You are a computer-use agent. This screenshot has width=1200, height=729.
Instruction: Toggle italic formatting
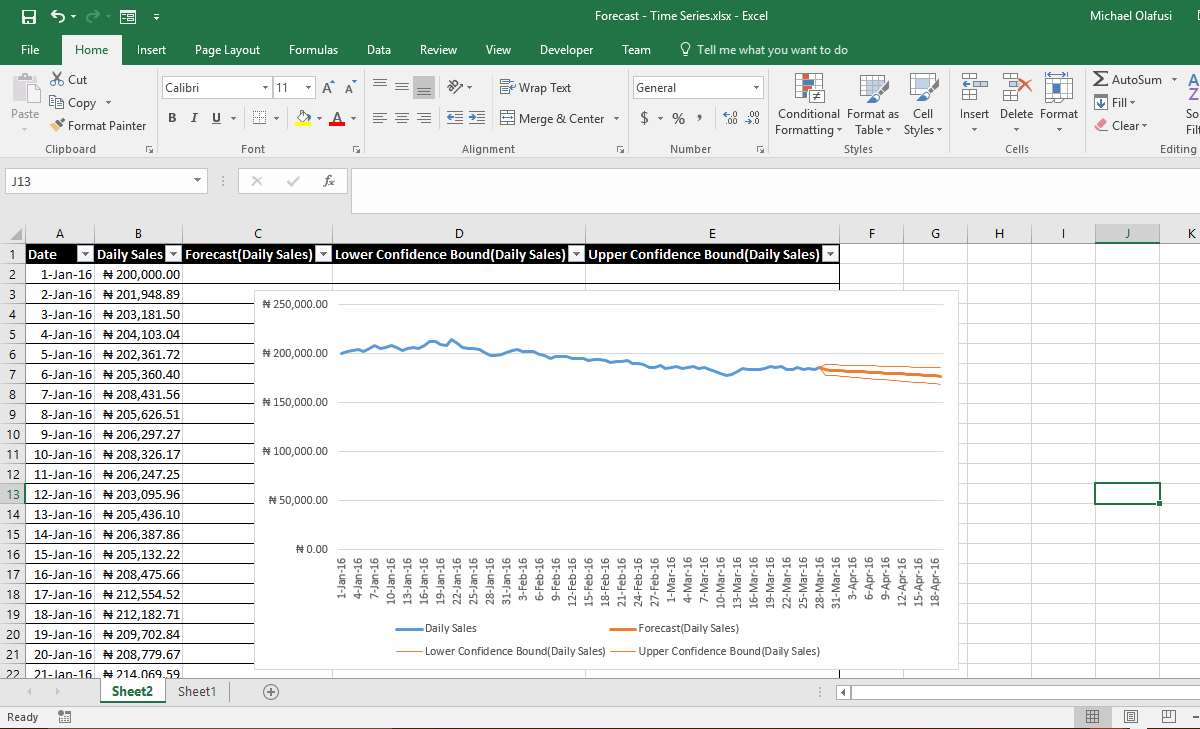(x=192, y=118)
